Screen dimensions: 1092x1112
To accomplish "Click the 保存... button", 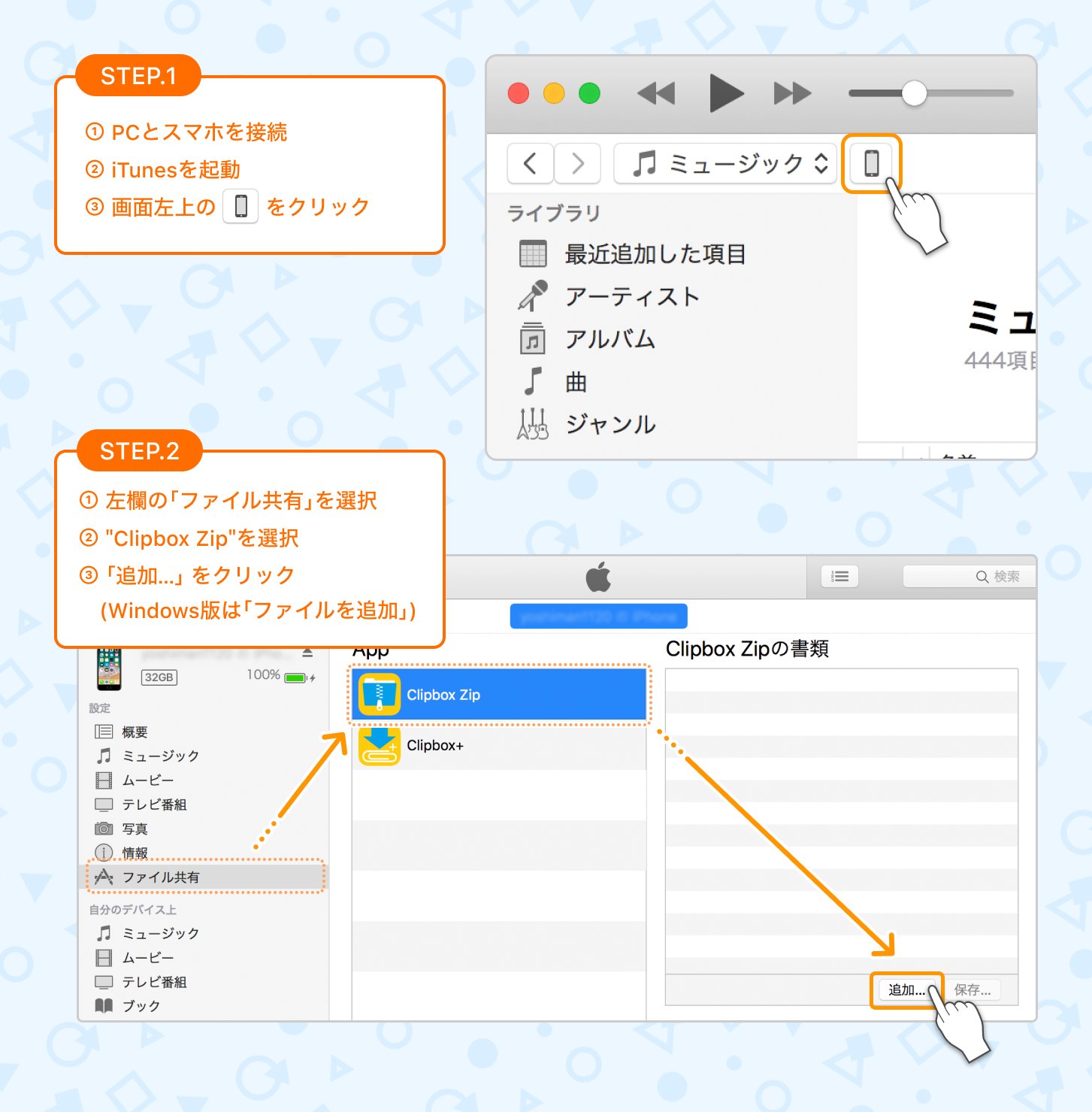I will coord(973,990).
